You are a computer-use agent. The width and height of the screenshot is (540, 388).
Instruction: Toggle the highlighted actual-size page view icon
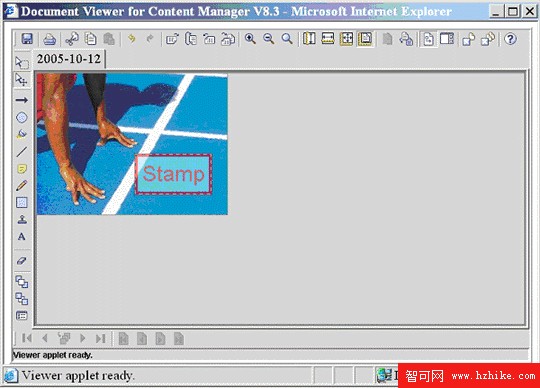click(365, 39)
